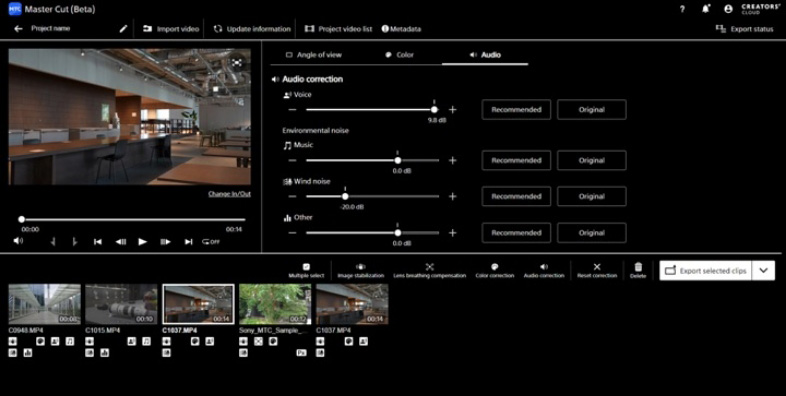
Task: Switch to the Color tab
Action: 400,55
